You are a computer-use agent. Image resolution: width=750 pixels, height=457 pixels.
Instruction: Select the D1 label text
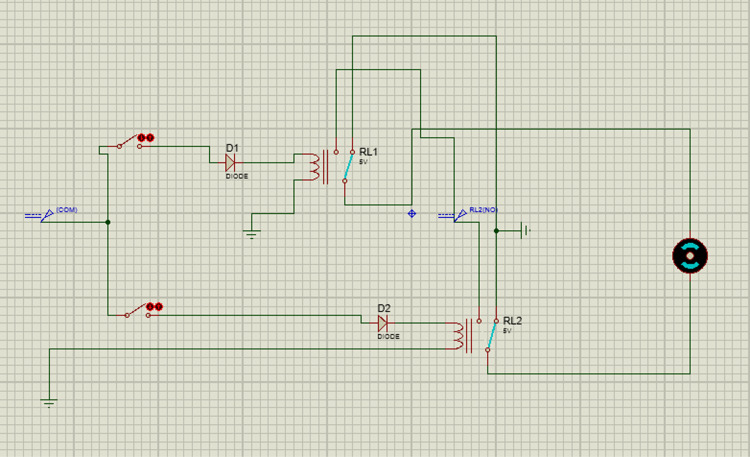(x=232, y=148)
